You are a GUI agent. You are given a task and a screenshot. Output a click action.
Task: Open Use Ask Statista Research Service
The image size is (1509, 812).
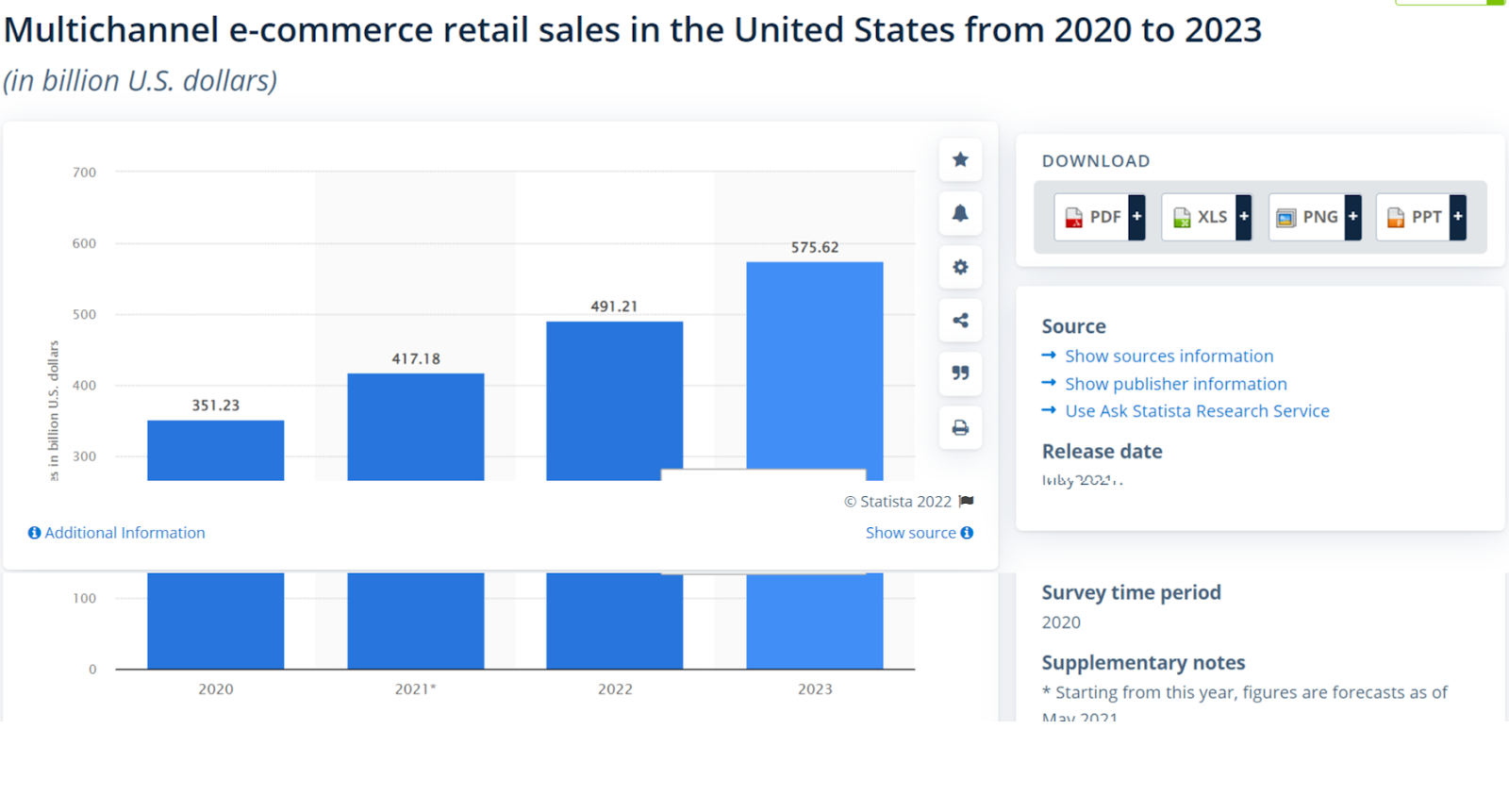tap(1197, 411)
